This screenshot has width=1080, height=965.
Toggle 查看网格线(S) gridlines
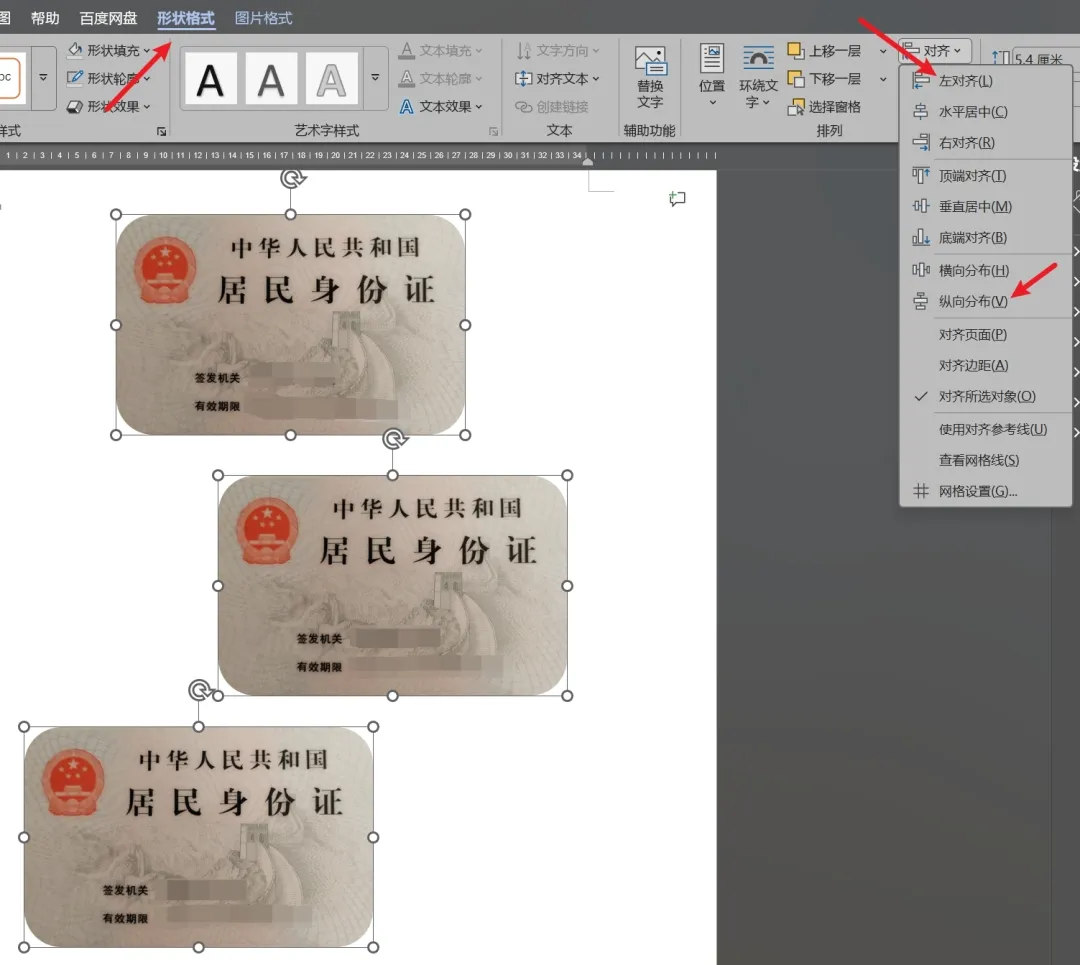[x=986, y=460]
